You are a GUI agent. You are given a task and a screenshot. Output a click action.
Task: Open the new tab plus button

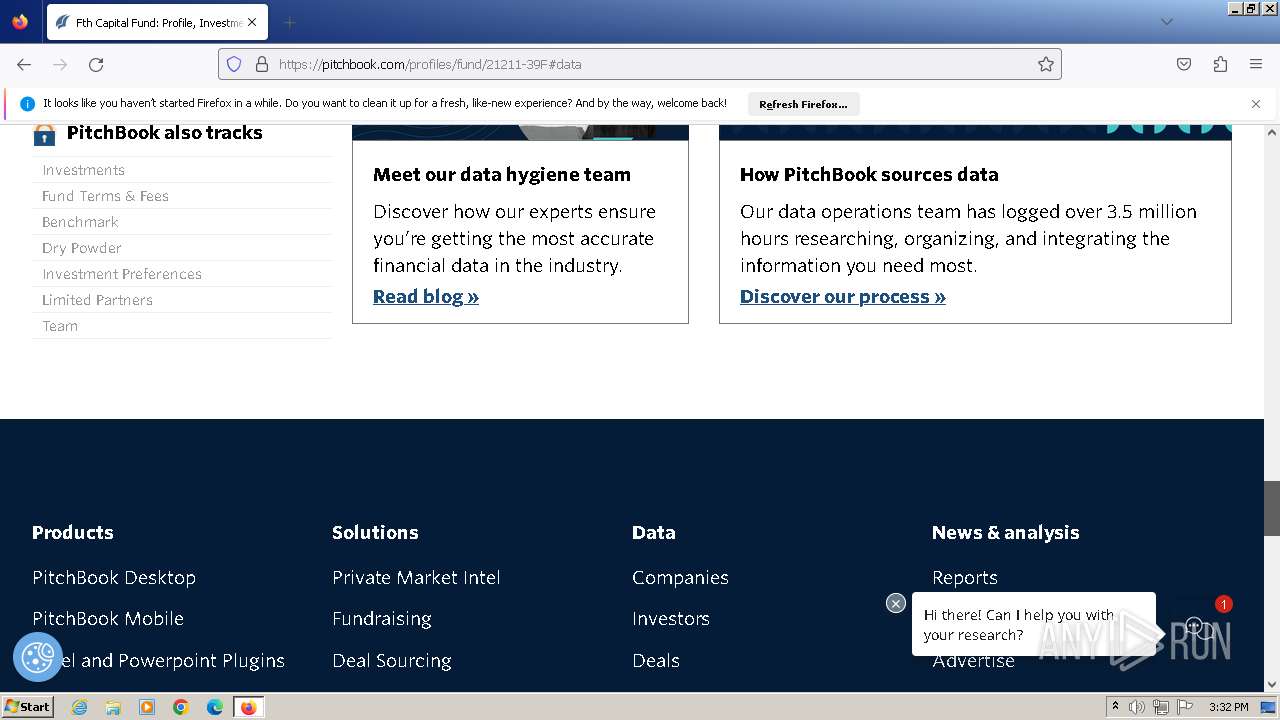(x=289, y=22)
